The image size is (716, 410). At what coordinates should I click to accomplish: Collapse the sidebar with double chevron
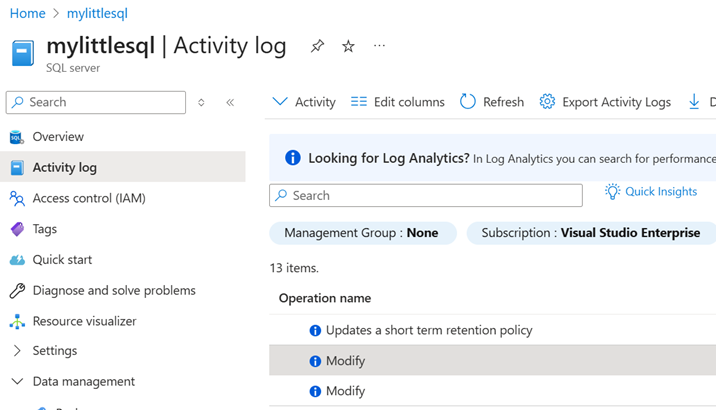coord(230,102)
